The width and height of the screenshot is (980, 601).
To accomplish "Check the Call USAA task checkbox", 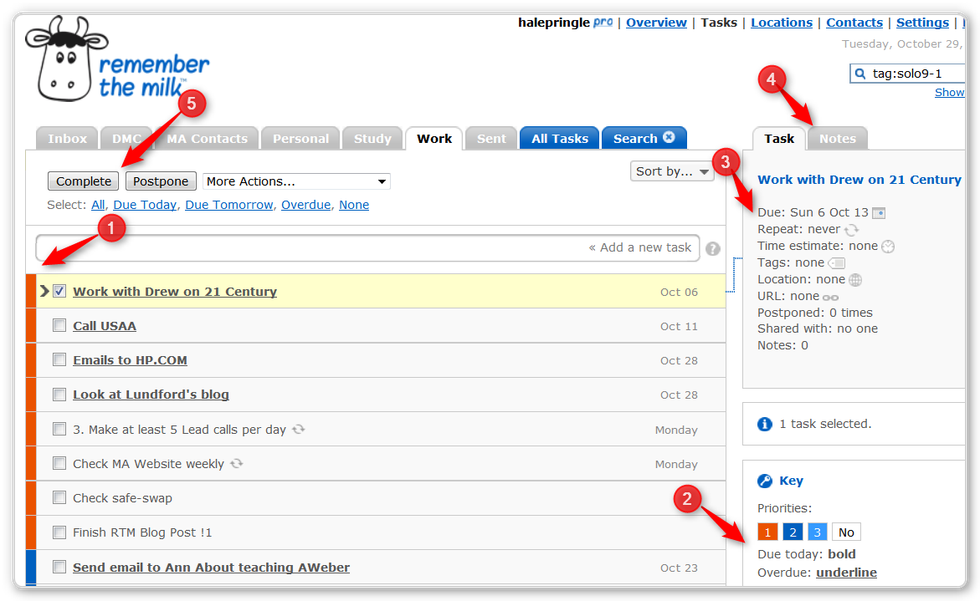I will [60, 326].
